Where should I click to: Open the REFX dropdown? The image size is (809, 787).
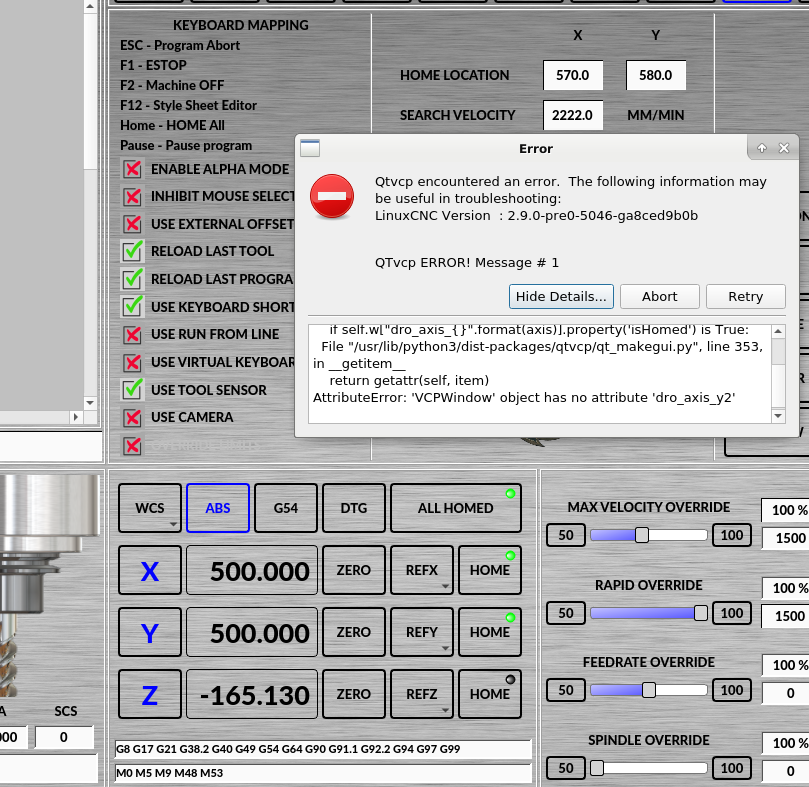point(422,570)
